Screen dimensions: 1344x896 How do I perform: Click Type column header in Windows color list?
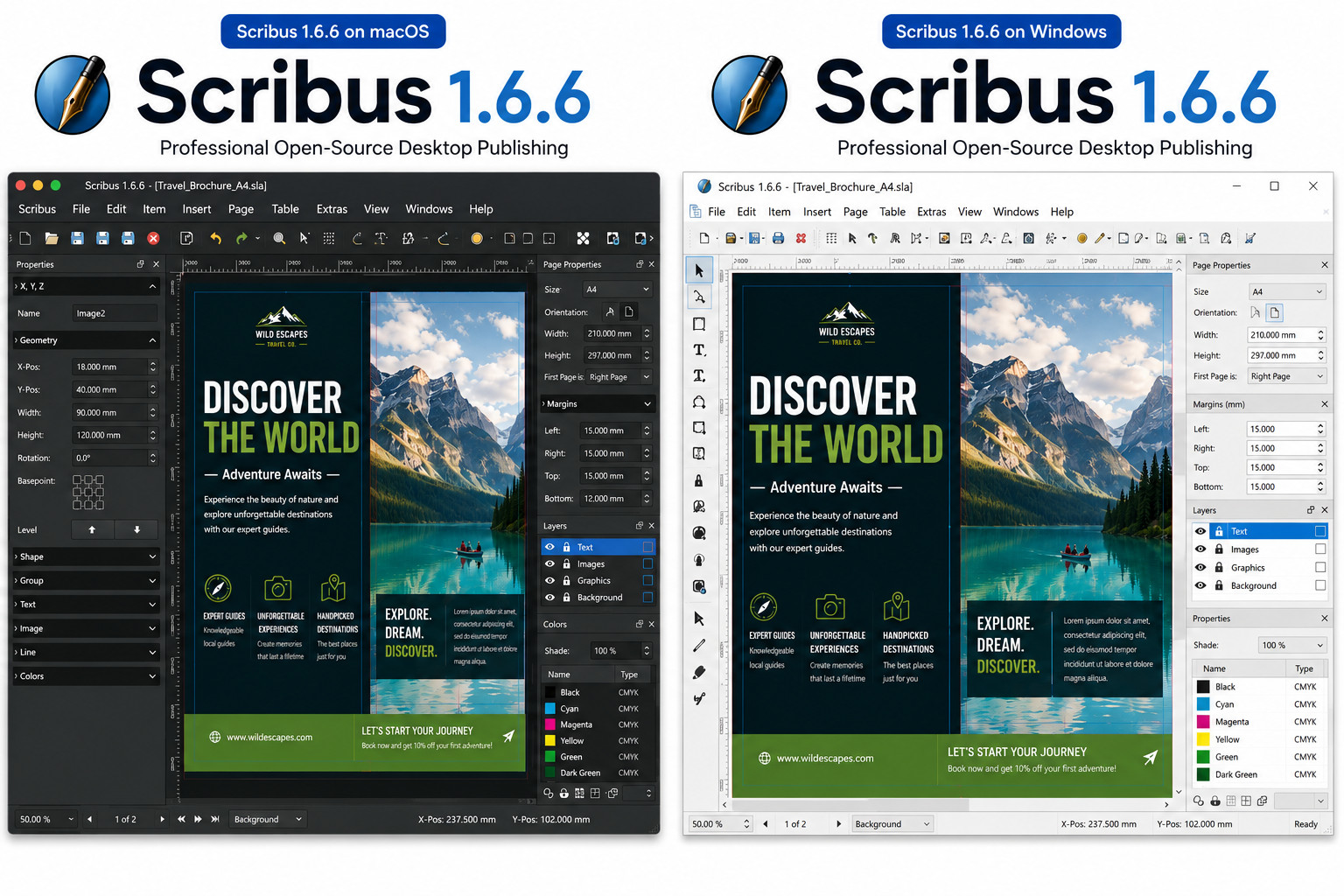1304,668
